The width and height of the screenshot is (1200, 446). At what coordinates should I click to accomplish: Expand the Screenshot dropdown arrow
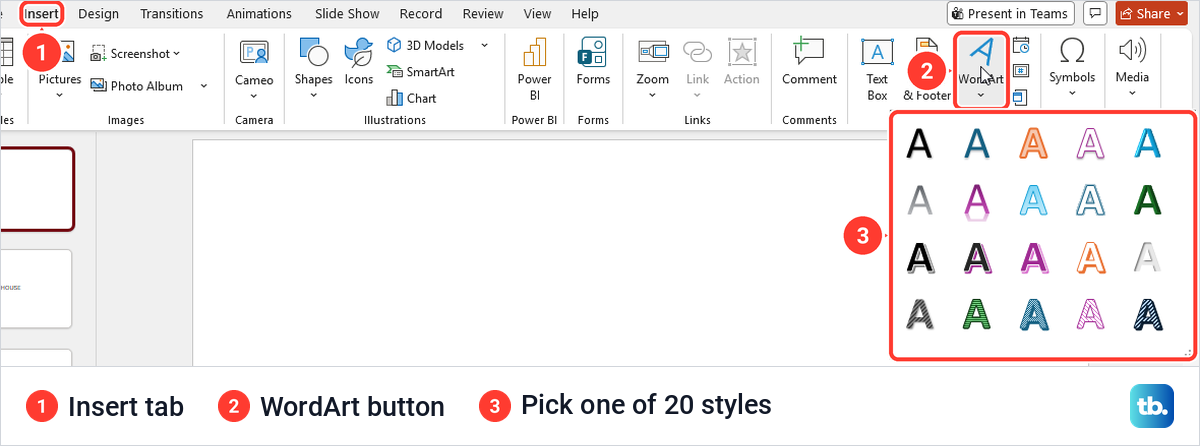click(176, 53)
